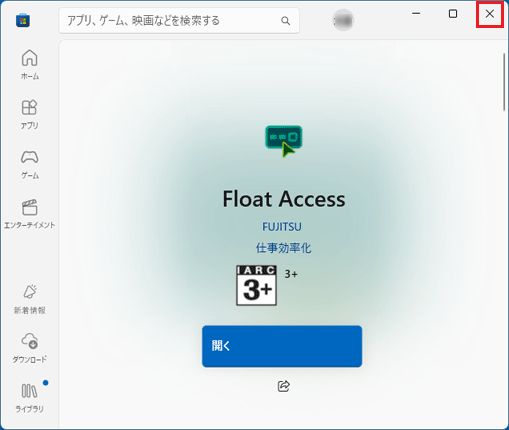Open the ダウンロード section

pos(30,348)
